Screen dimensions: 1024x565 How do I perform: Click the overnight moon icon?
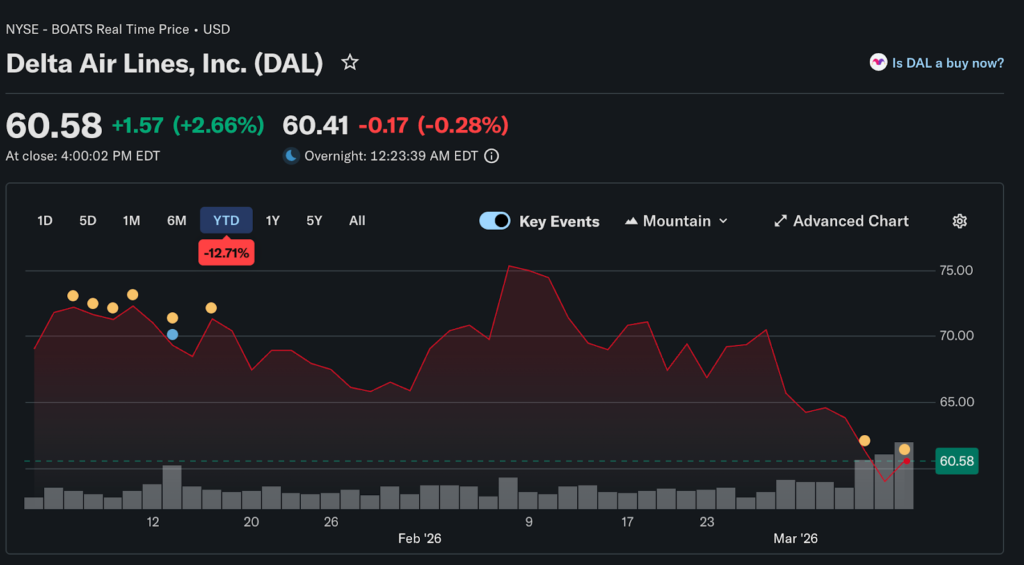[x=291, y=156]
